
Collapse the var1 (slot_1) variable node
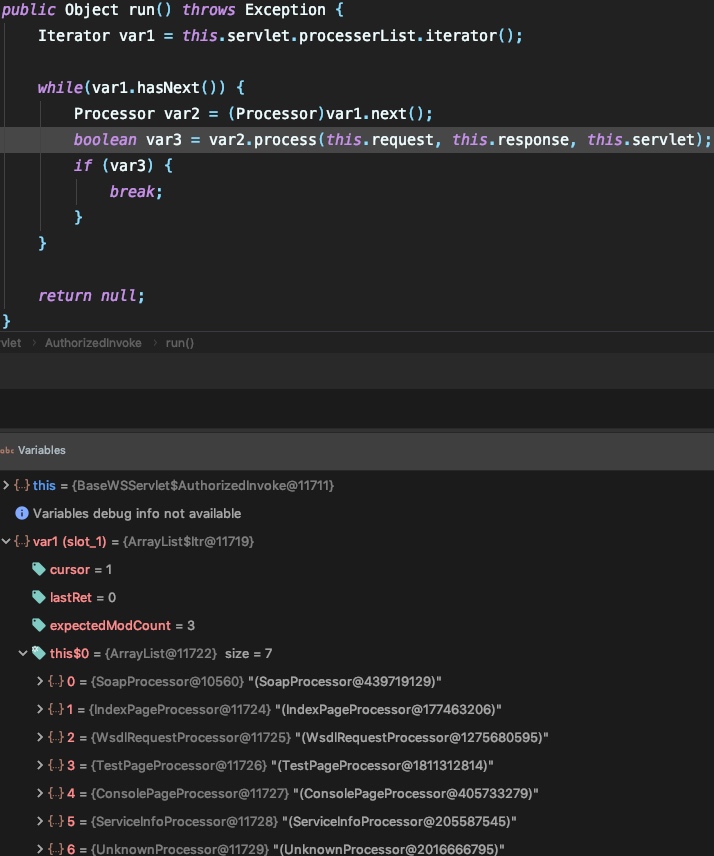pos(6,541)
